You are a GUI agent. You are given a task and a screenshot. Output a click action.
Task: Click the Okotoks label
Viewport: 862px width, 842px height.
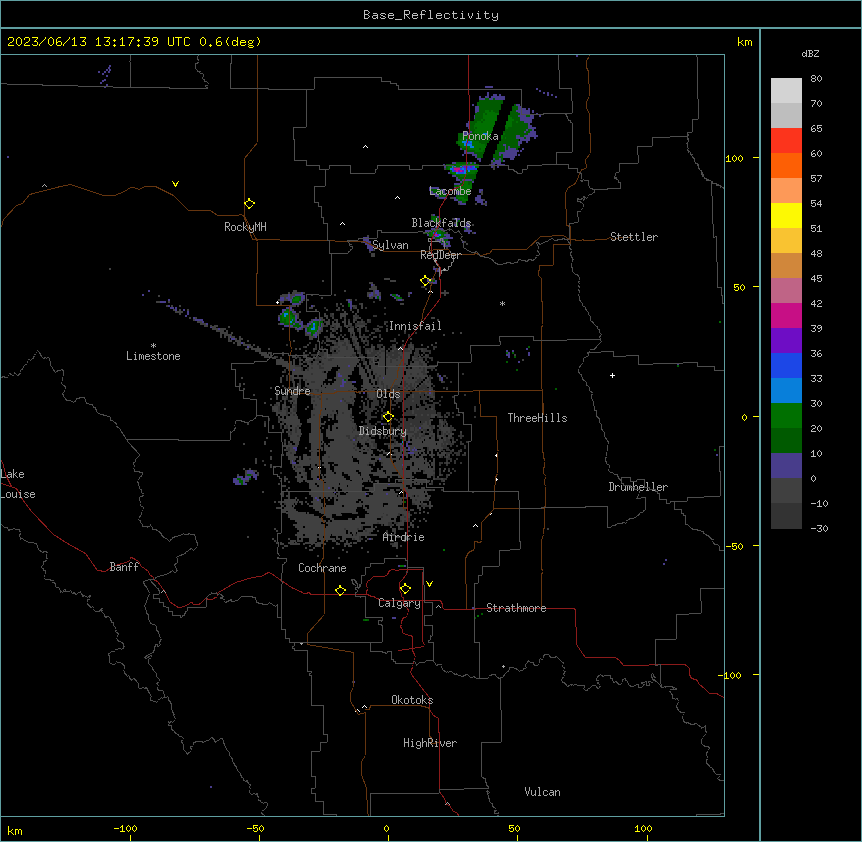tap(412, 700)
